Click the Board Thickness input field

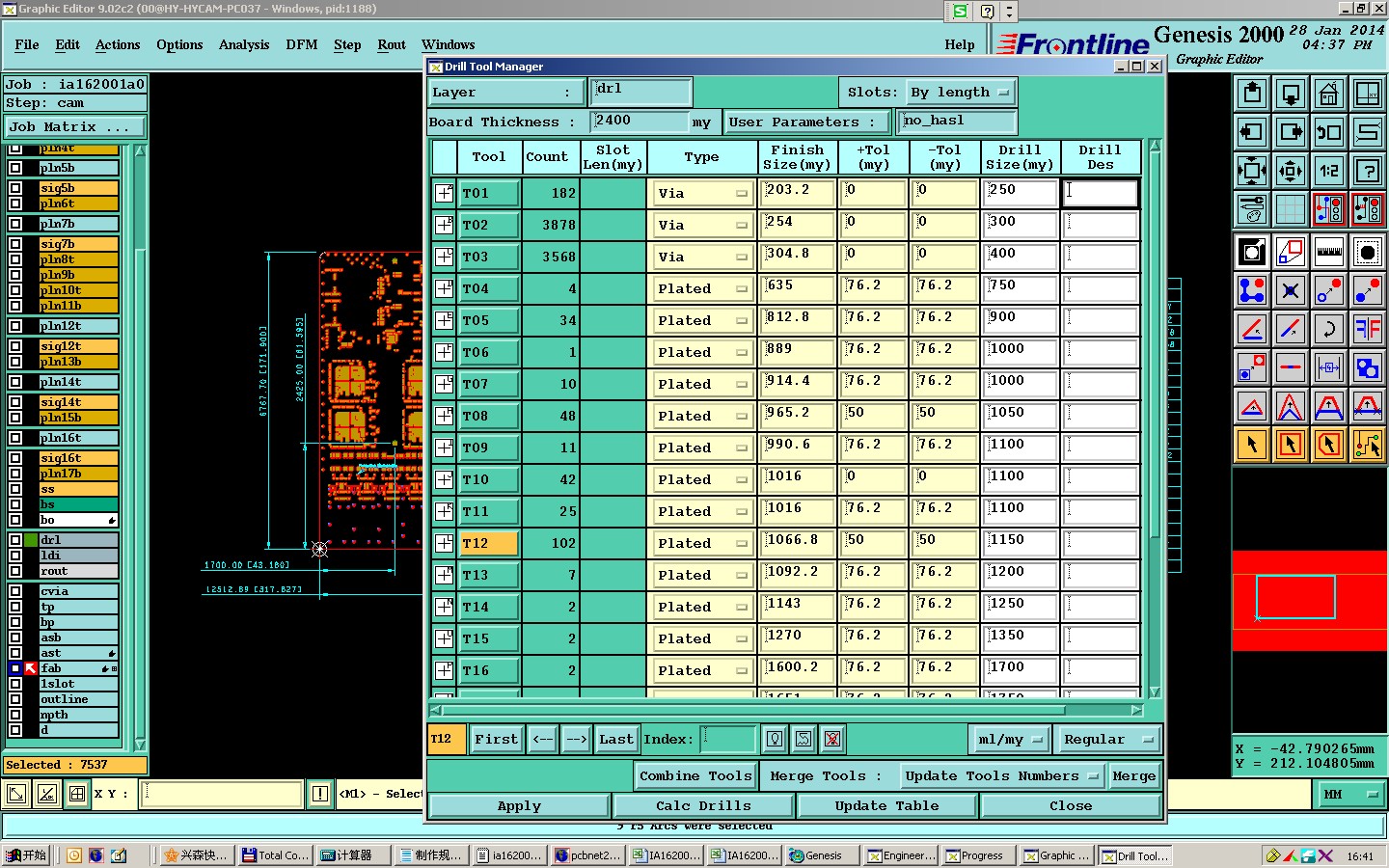pyautogui.click(x=640, y=122)
